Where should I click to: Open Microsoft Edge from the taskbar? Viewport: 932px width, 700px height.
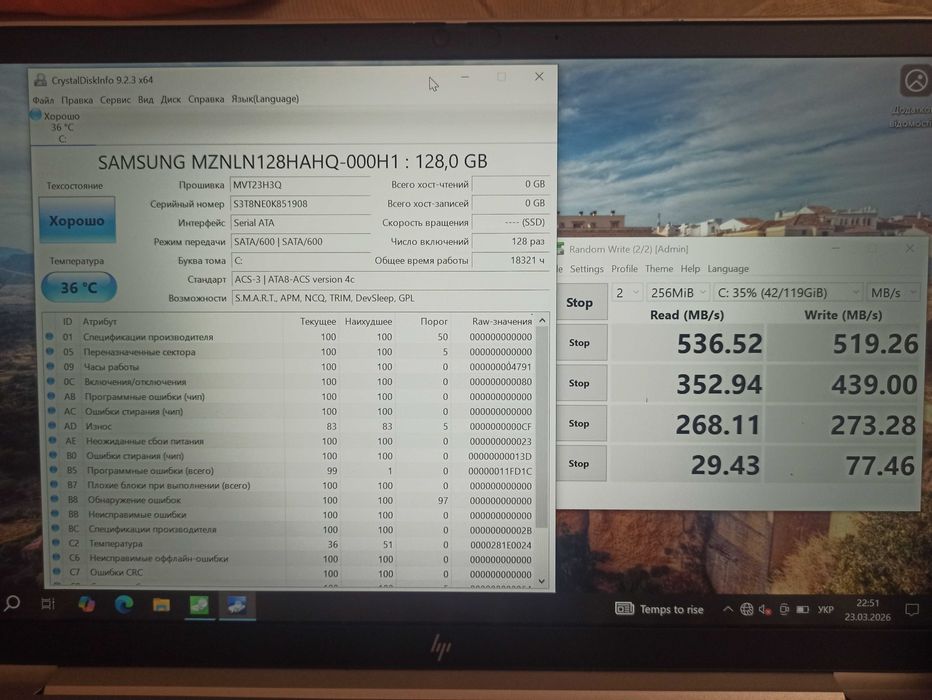pyautogui.click(x=124, y=605)
